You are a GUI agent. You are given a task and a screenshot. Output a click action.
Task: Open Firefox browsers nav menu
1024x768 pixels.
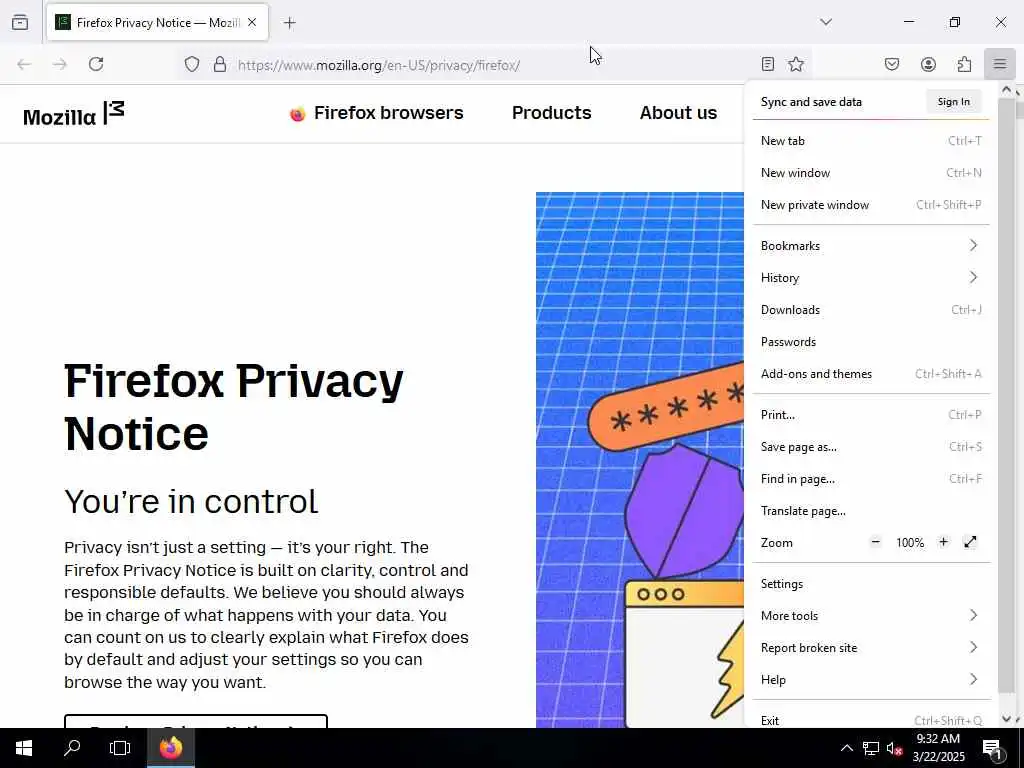(x=376, y=113)
